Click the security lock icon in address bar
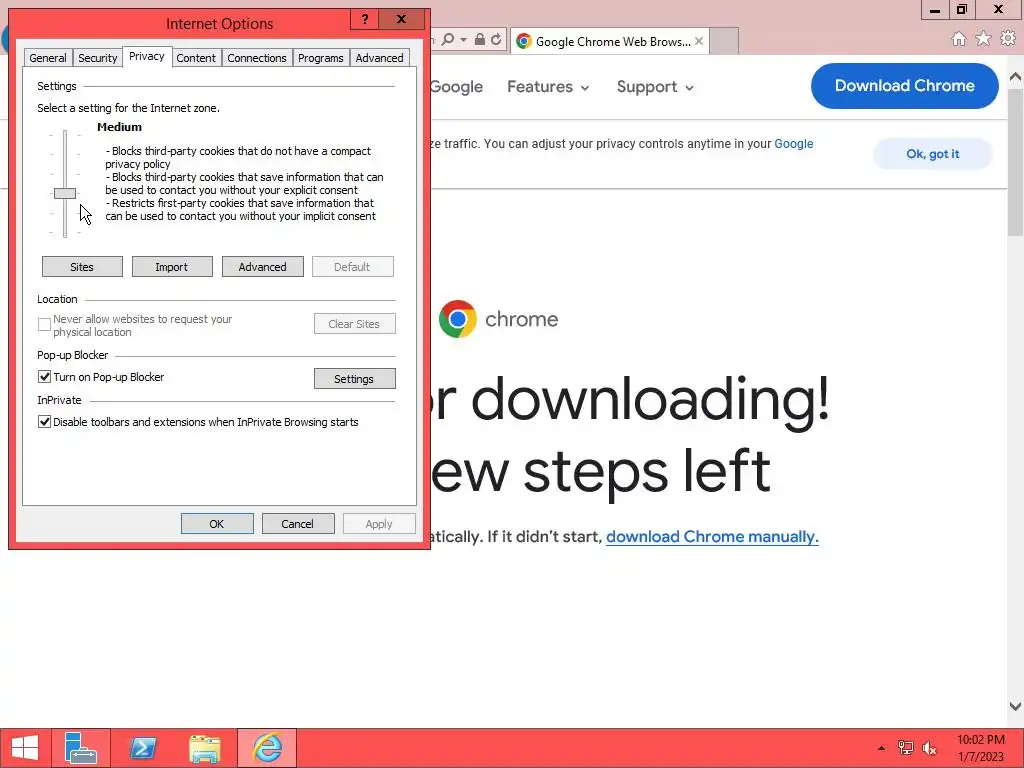Image resolution: width=1024 pixels, height=768 pixels. click(479, 40)
